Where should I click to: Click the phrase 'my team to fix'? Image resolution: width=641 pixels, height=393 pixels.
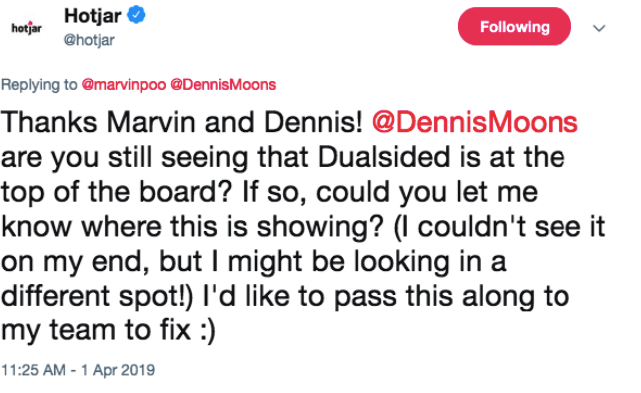[96, 330]
